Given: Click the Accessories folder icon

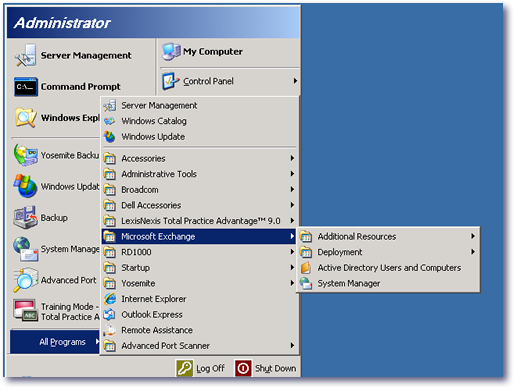Looking at the screenshot, I should point(110,158).
